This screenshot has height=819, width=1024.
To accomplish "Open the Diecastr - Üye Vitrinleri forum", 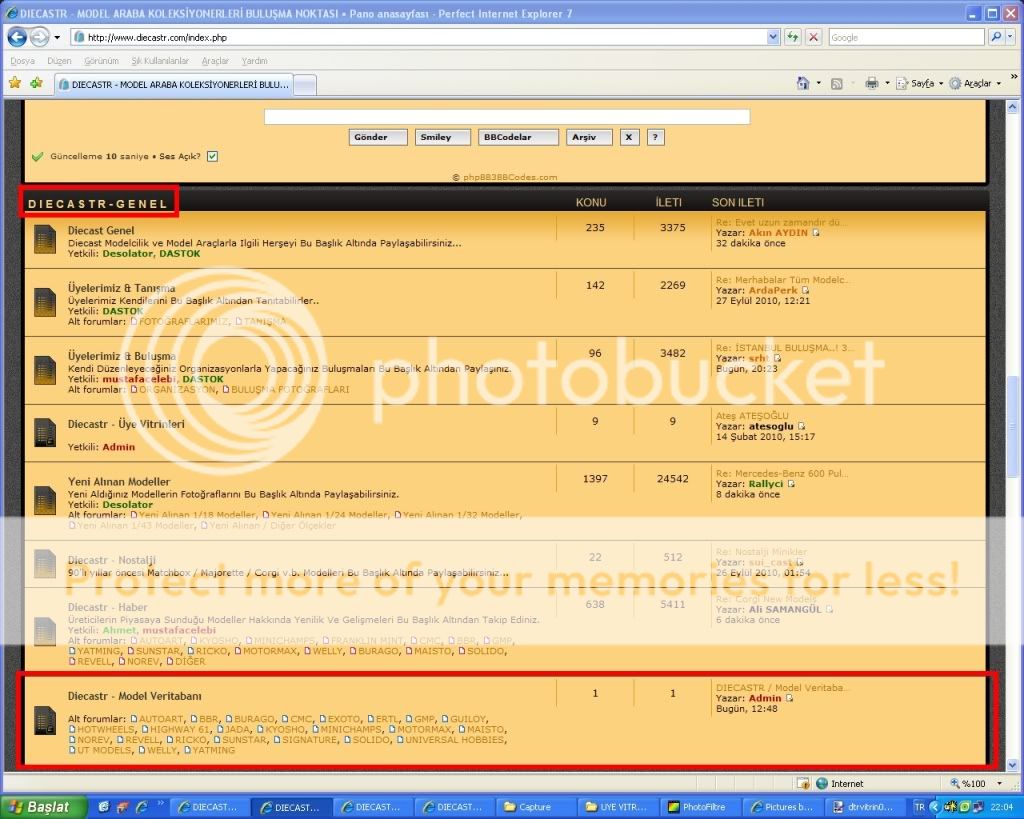I will [x=126, y=424].
